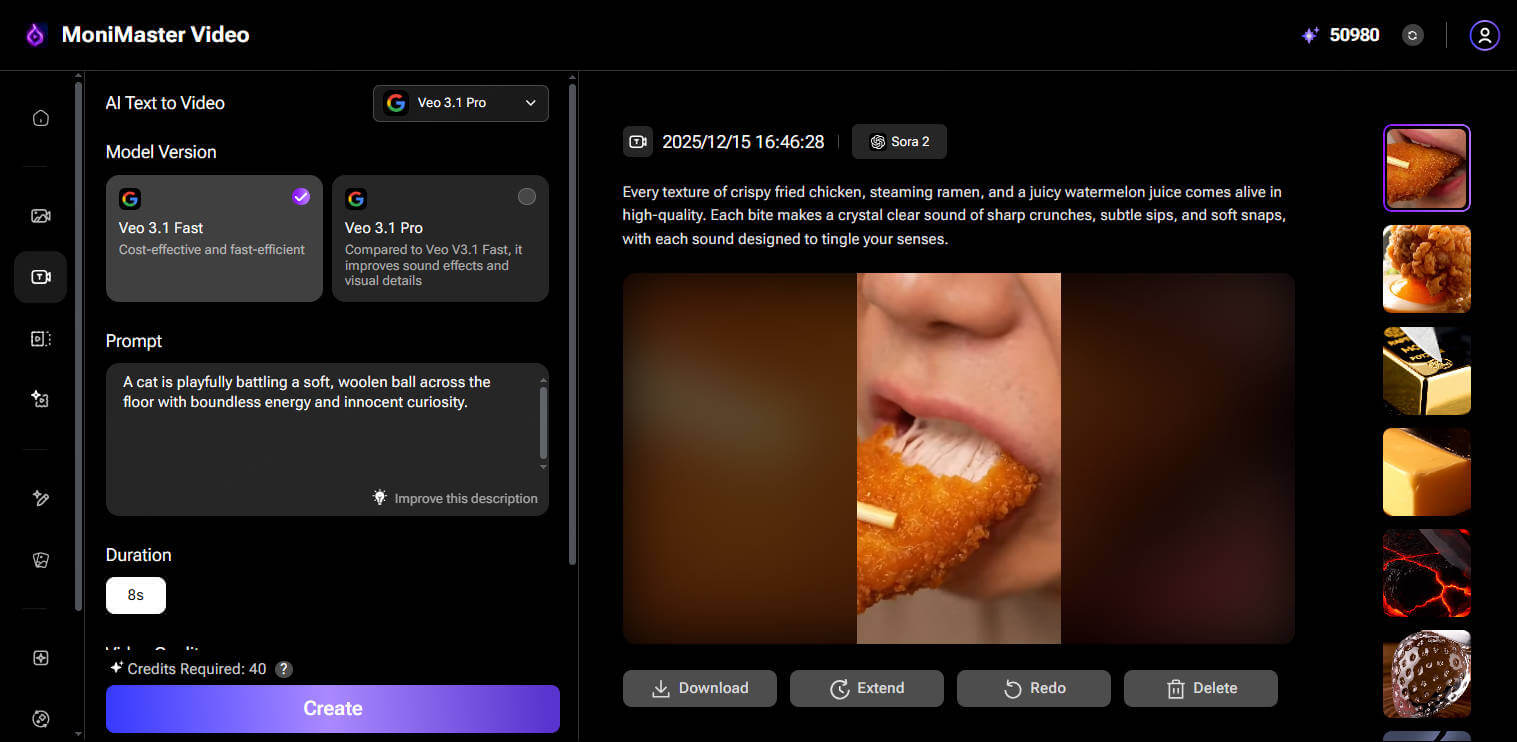Viewport: 1517px width, 742px height.
Task: Open the Veo 3.1 Pro model dropdown
Action: click(460, 103)
